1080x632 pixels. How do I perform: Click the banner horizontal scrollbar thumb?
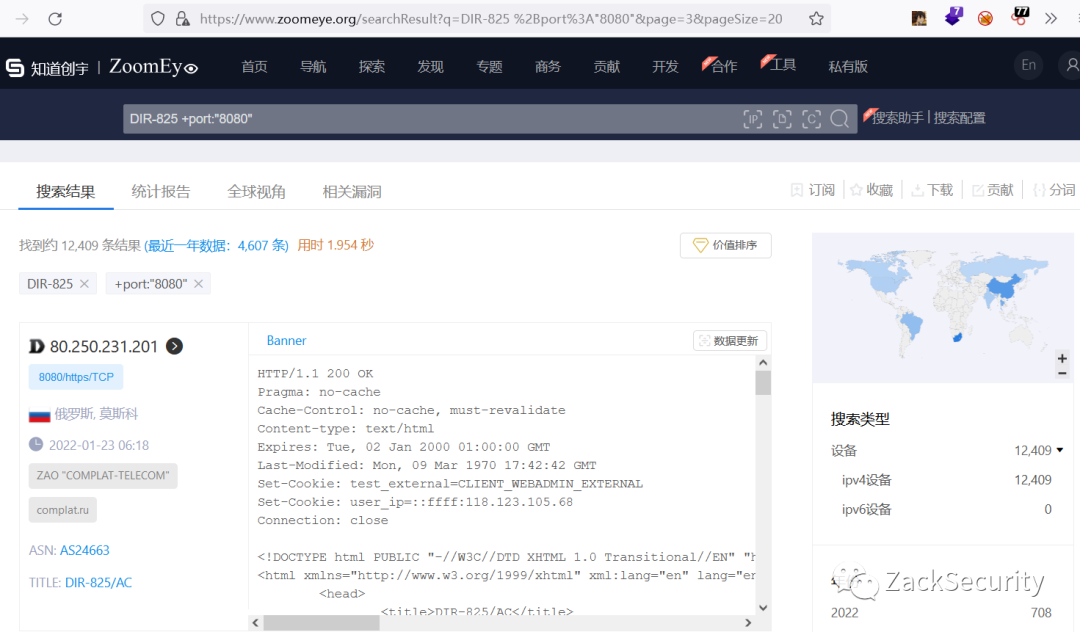pyautogui.click(x=321, y=623)
